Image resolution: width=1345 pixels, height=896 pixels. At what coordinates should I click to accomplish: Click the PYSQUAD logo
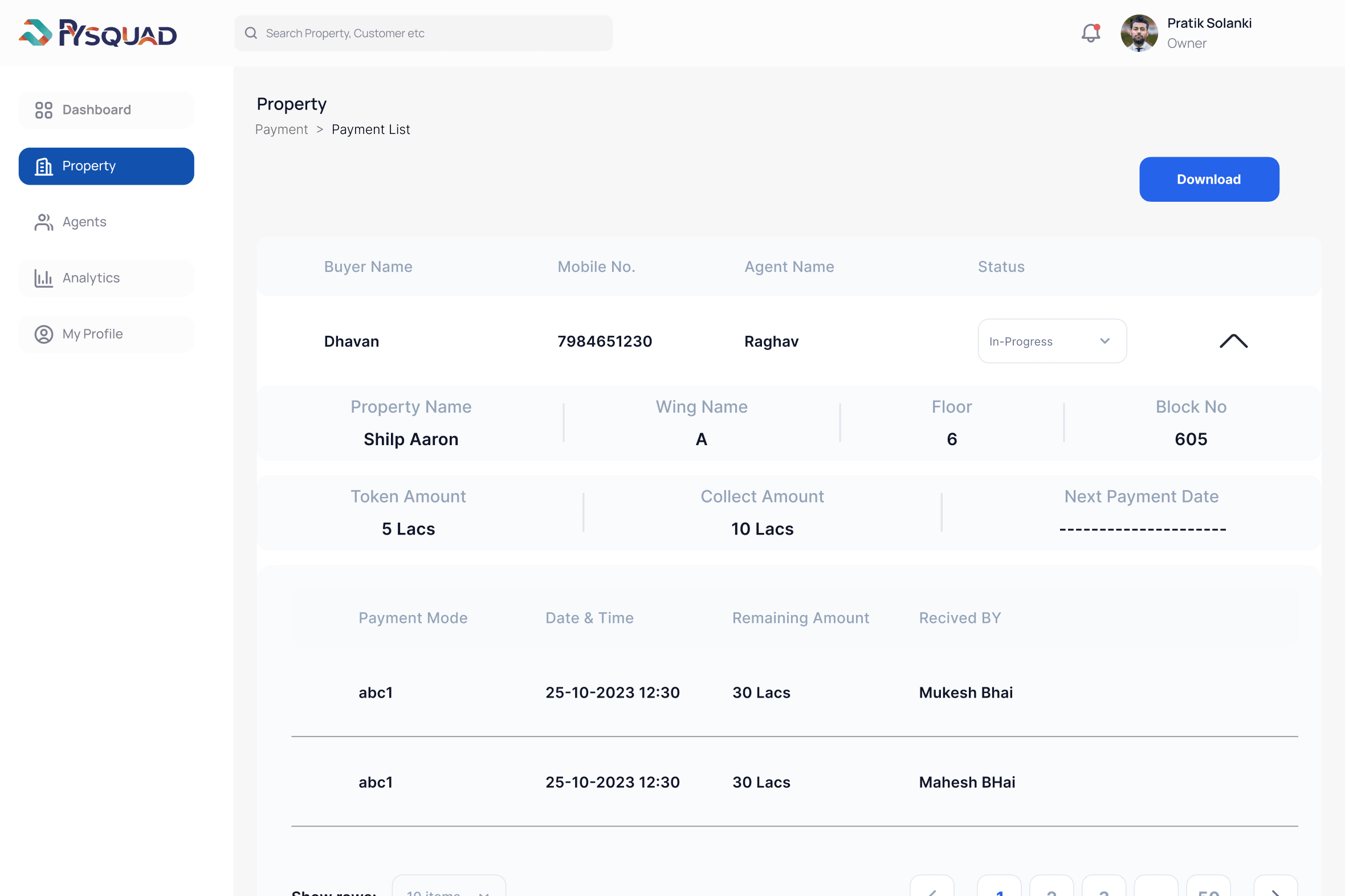(x=97, y=33)
